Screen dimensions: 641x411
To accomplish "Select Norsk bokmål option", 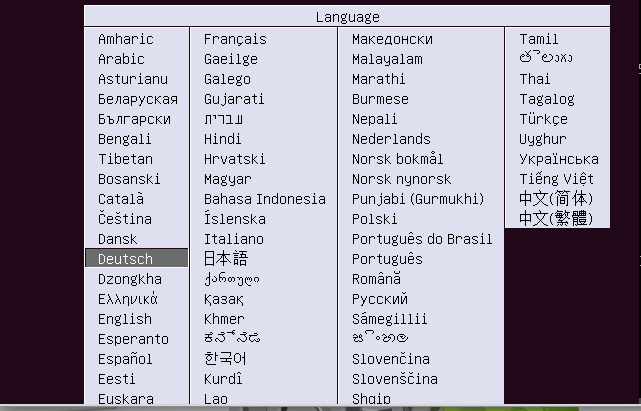I will click(x=397, y=159).
